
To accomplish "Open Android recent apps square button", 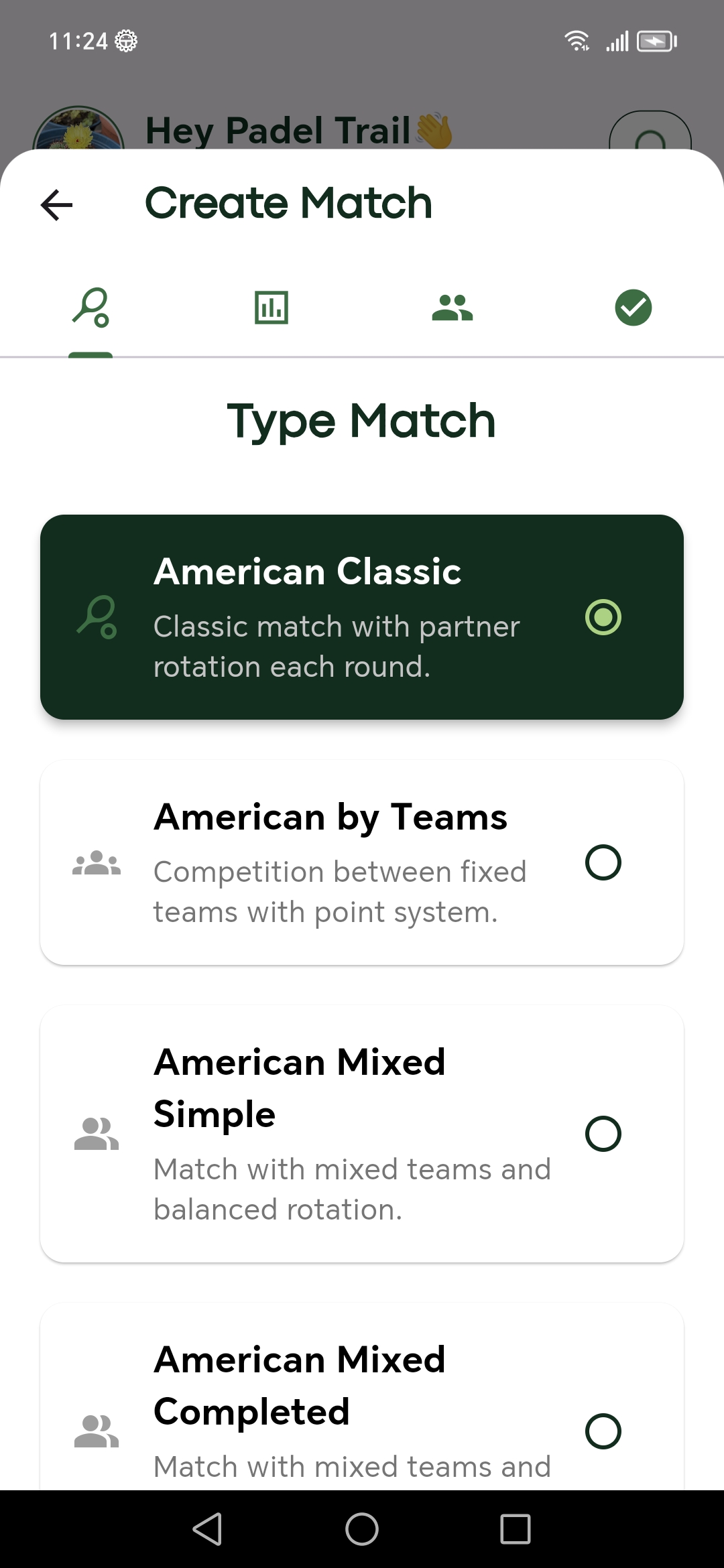I will tap(515, 1529).
